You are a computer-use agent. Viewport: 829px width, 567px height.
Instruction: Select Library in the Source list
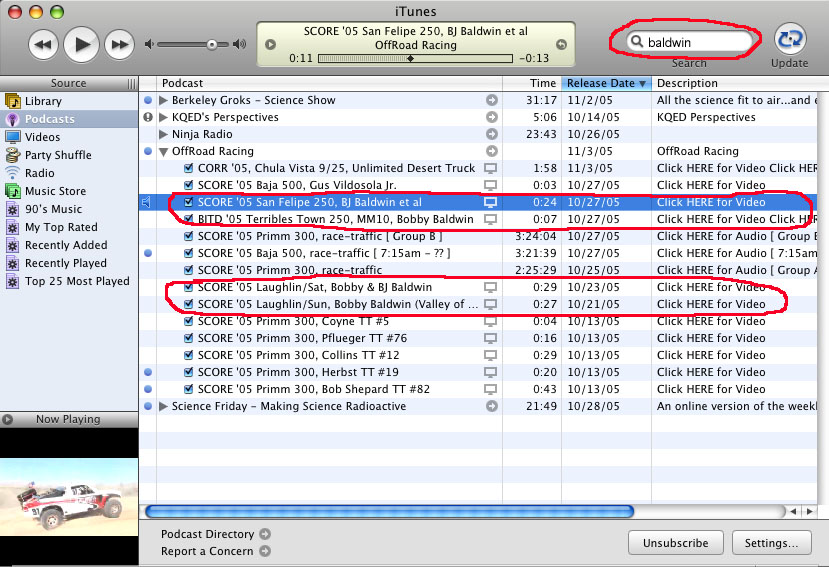pyautogui.click(x=69, y=101)
